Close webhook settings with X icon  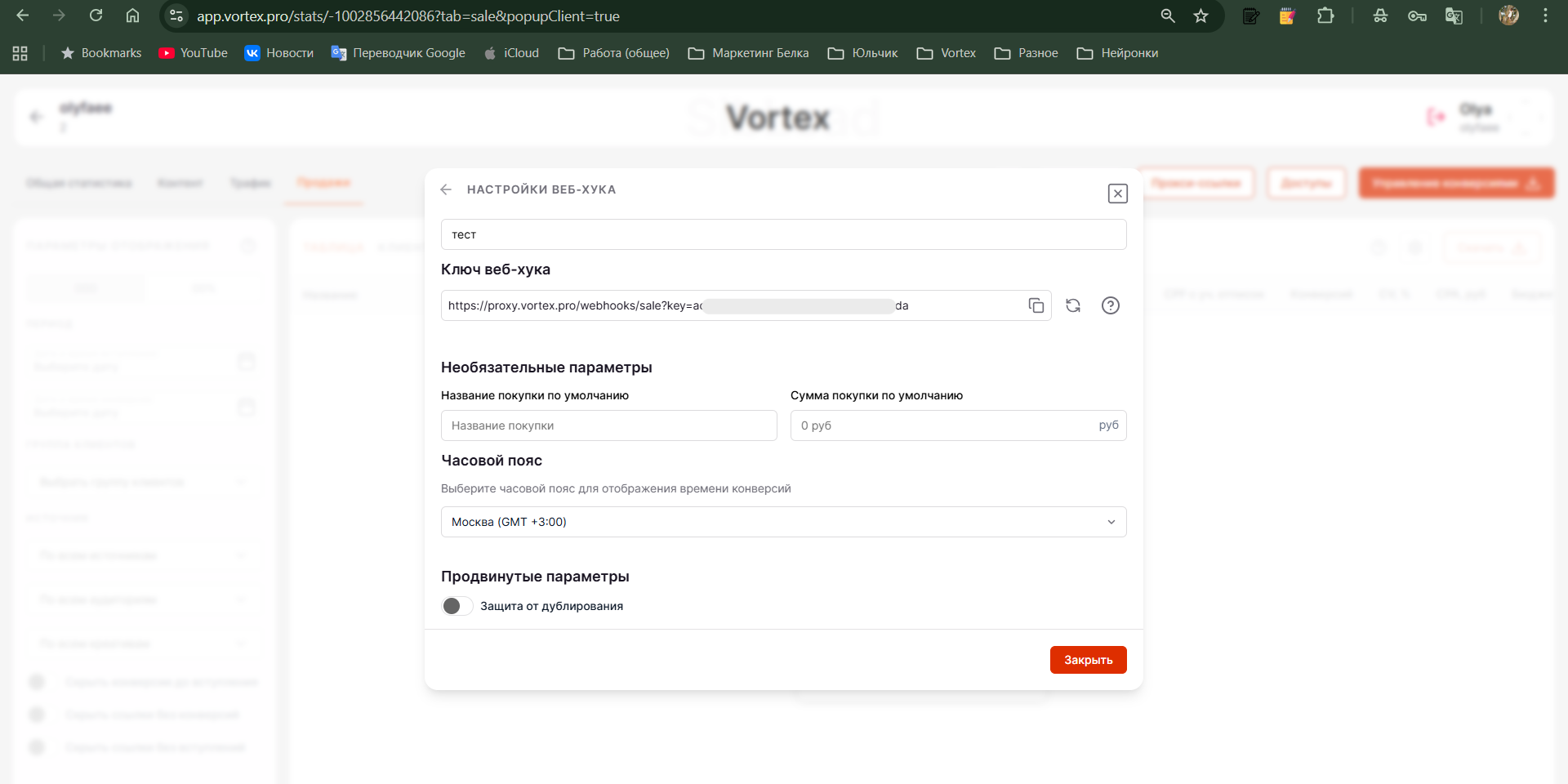1117,194
